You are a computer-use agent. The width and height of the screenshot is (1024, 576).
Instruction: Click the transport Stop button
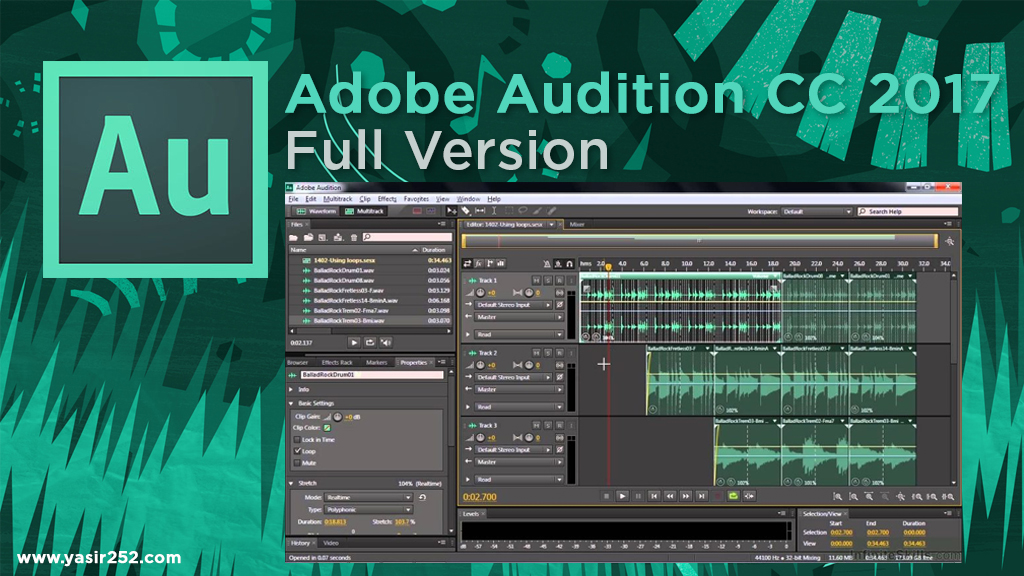pos(606,496)
